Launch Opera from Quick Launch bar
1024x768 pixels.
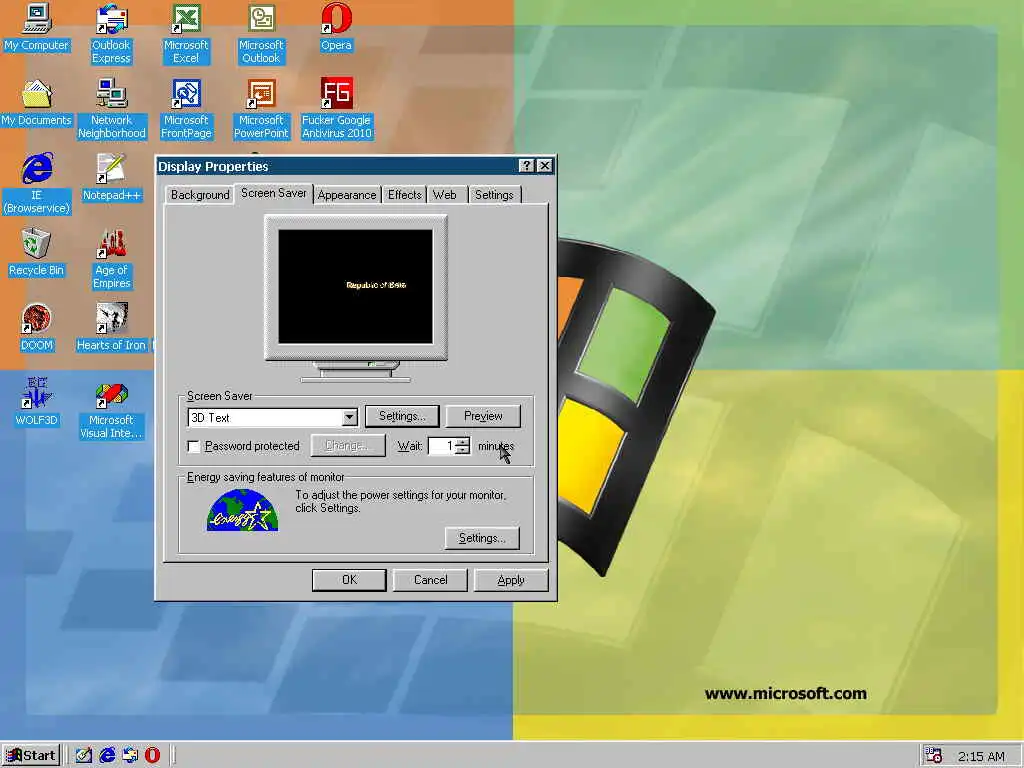(x=153, y=755)
